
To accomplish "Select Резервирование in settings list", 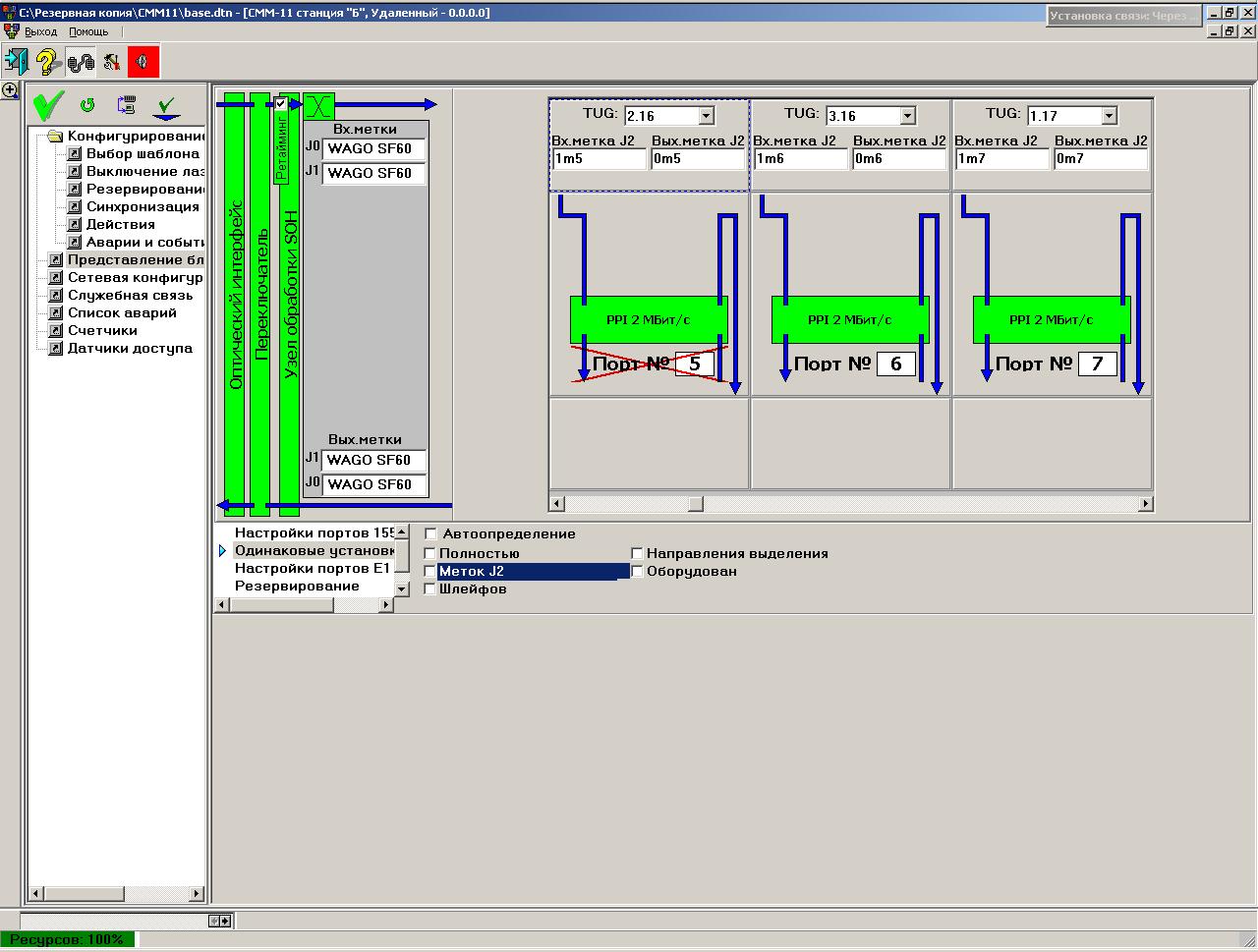I will pyautogui.click(x=297, y=586).
